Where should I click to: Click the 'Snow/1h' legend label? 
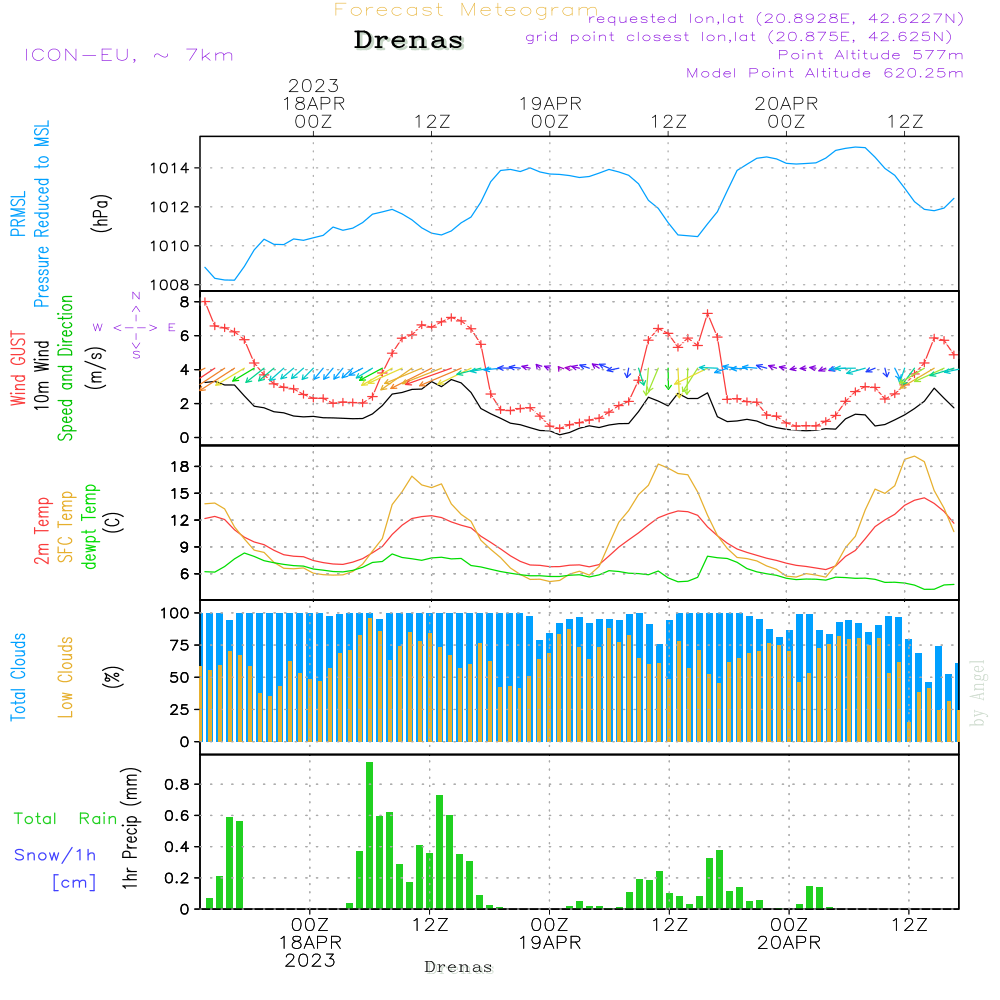(x=55, y=855)
